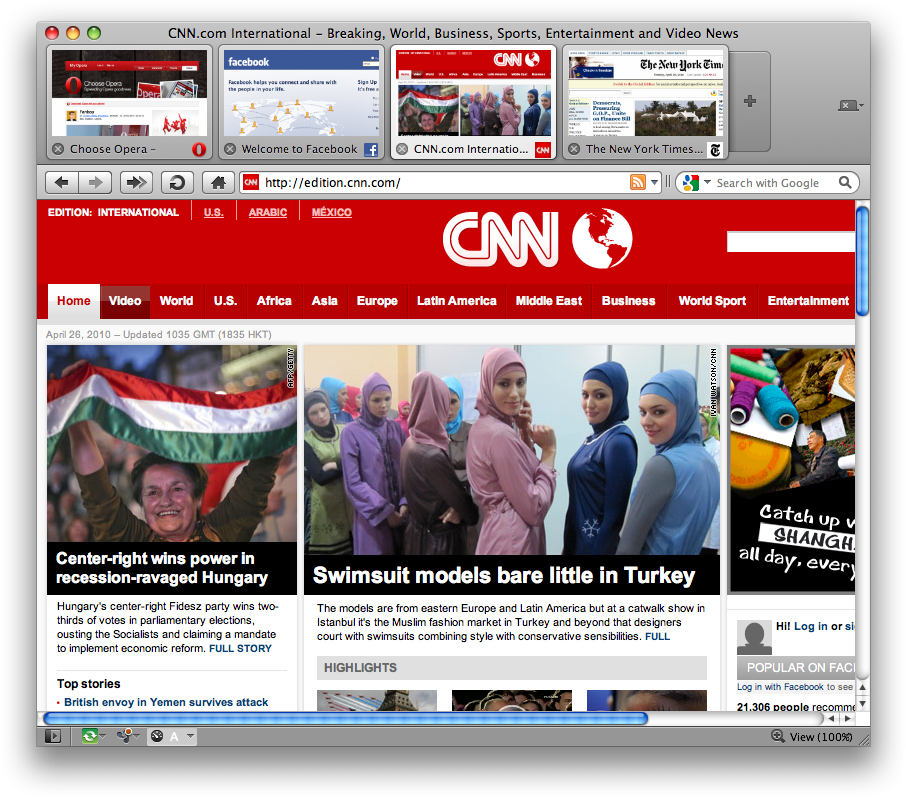Viewport: 906px width, 797px height.
Task: Click the green Opera Link sync icon
Action: click(90, 736)
